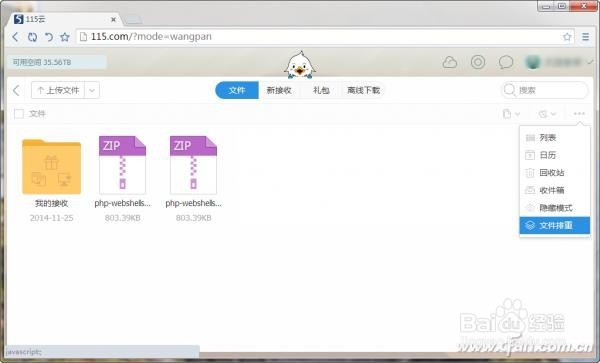Reload the page with the refresh icon
The height and width of the screenshot is (363, 600).
coord(33,37)
